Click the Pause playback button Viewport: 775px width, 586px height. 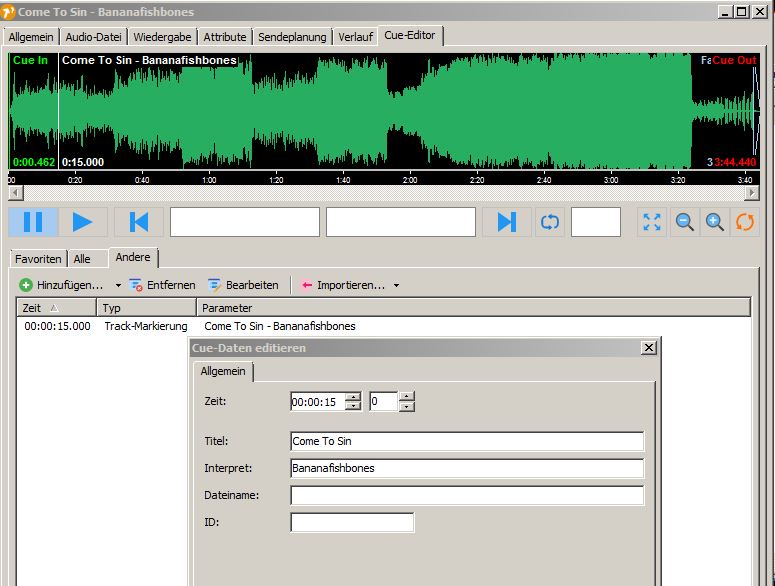pos(33,222)
